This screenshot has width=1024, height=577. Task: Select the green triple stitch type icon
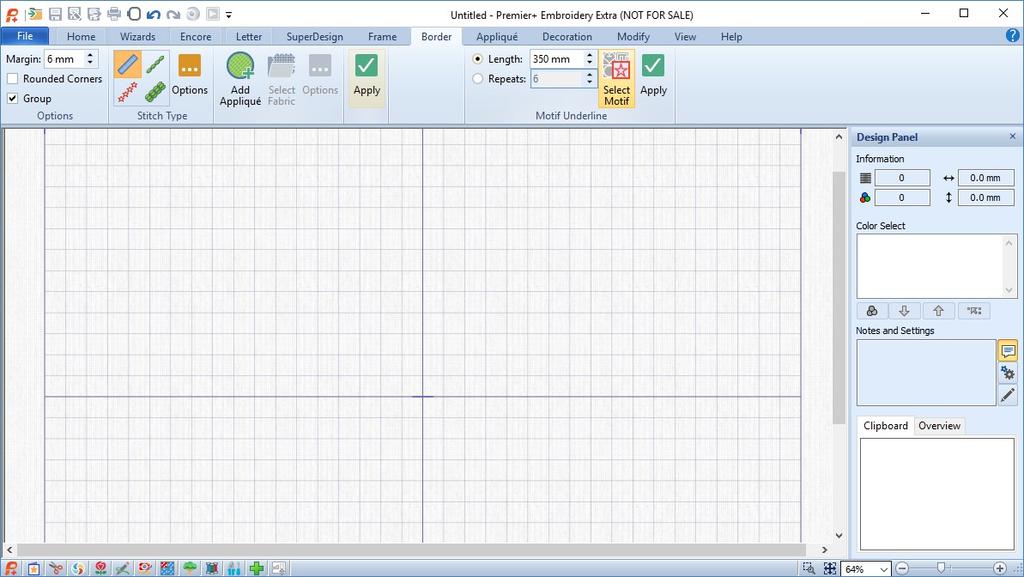coord(155,92)
